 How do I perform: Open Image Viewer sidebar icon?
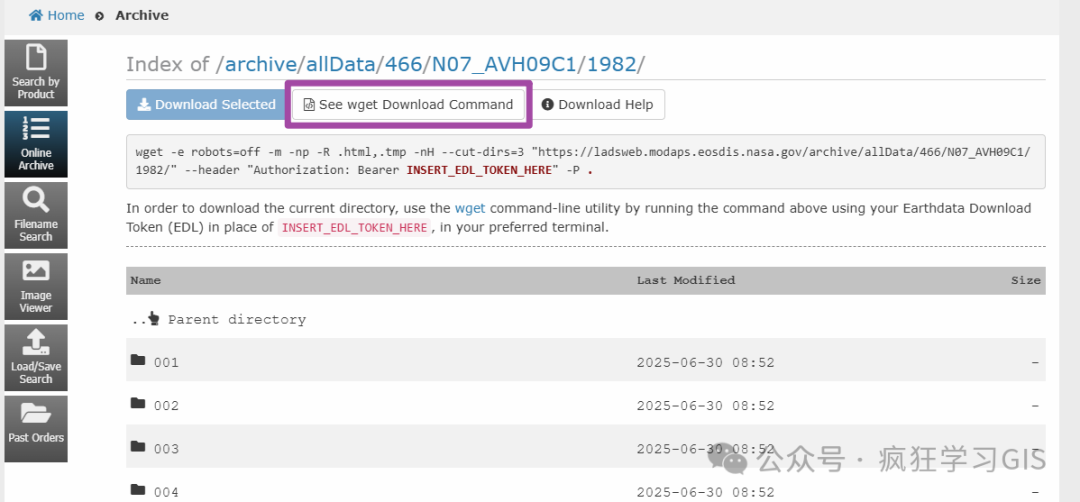coord(36,286)
